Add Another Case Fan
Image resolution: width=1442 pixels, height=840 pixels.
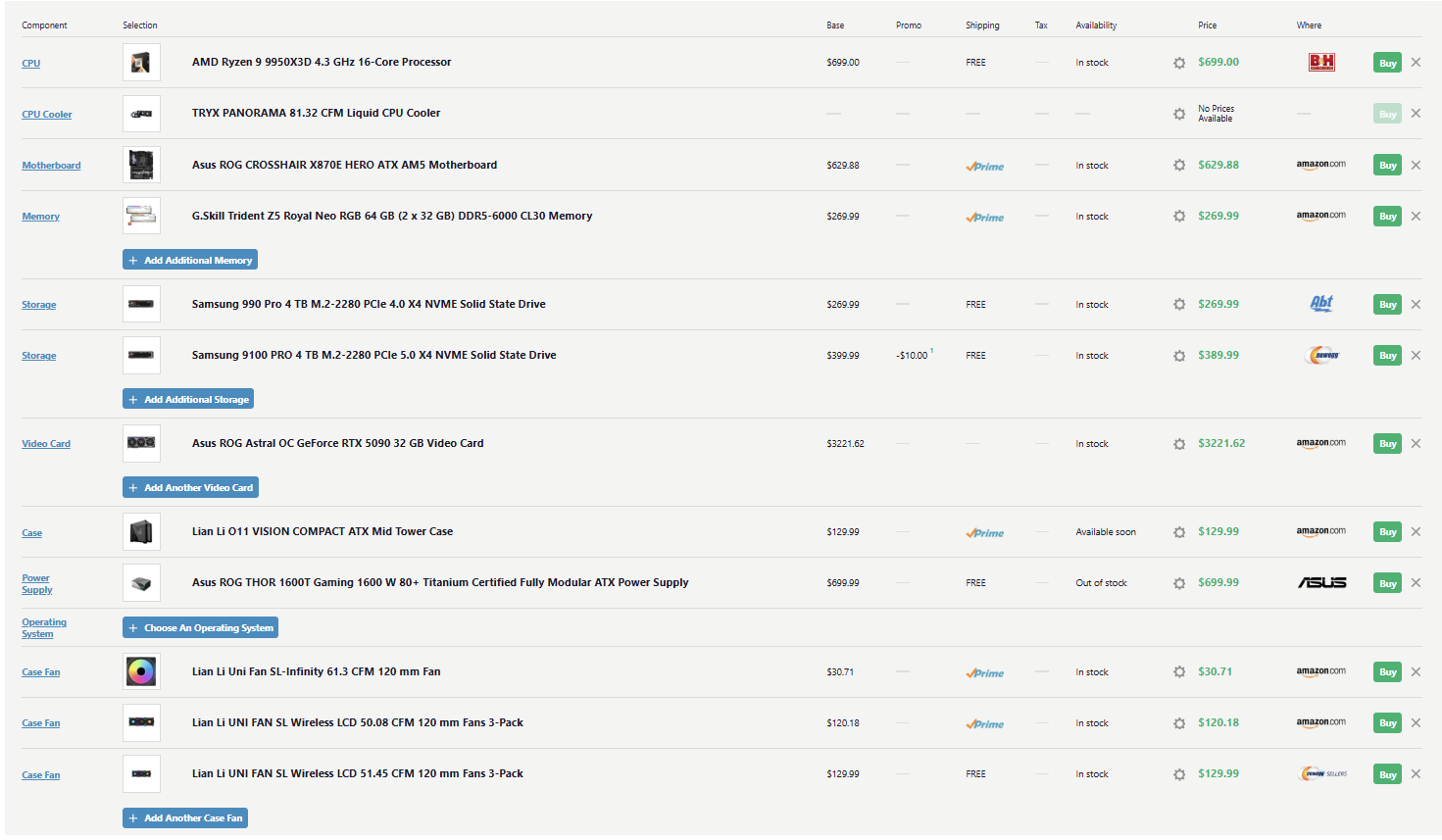point(185,817)
